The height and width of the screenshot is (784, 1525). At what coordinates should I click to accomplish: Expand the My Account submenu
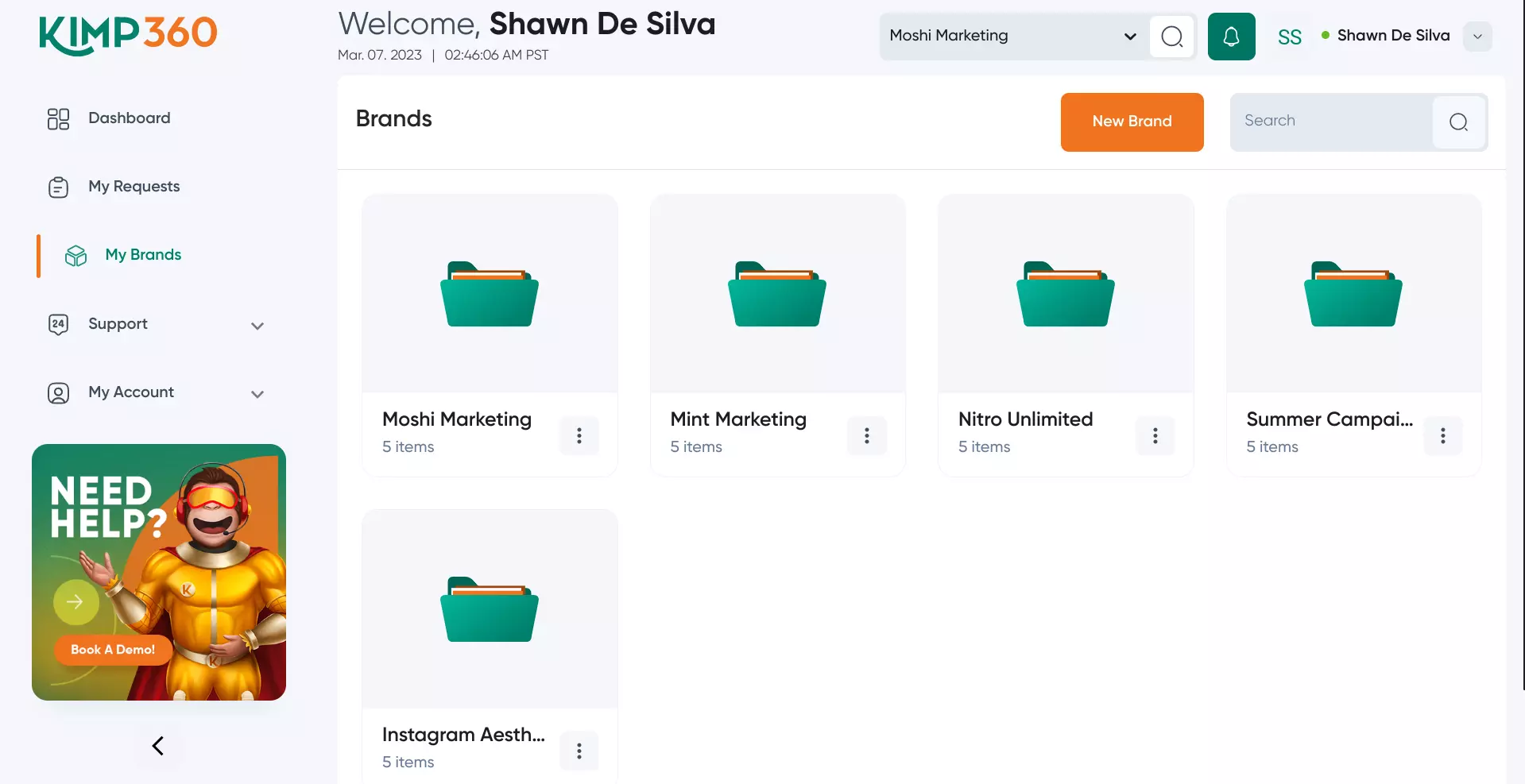click(257, 394)
